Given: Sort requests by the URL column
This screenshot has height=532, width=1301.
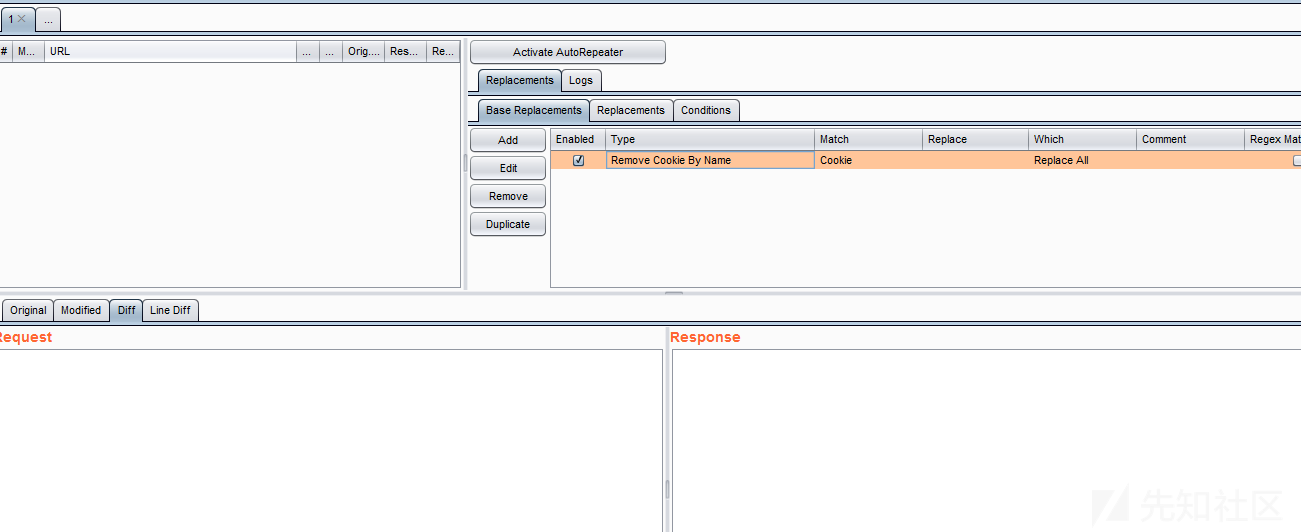Looking at the screenshot, I should point(170,51).
